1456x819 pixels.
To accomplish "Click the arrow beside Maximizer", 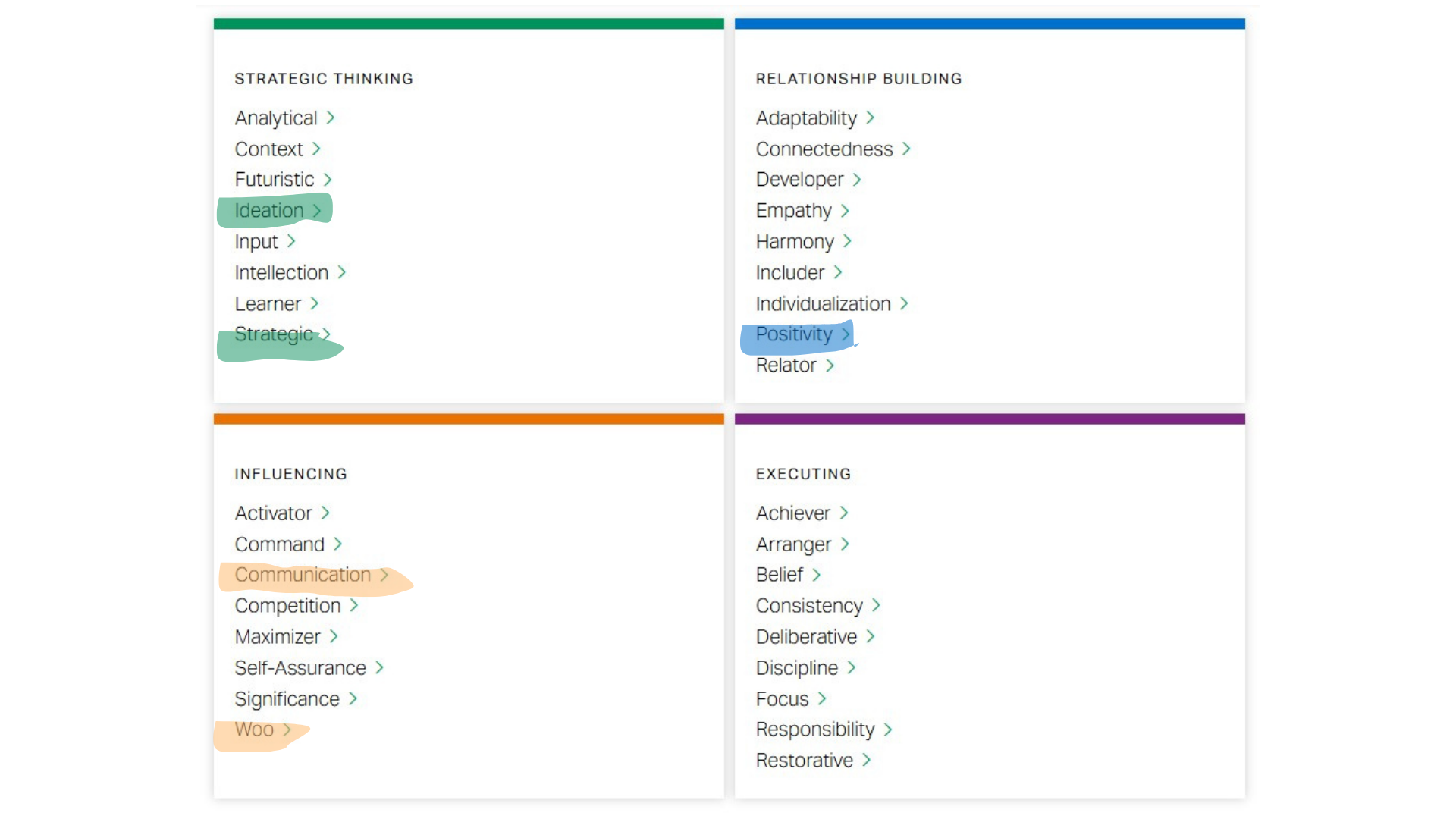I will pyautogui.click(x=334, y=637).
